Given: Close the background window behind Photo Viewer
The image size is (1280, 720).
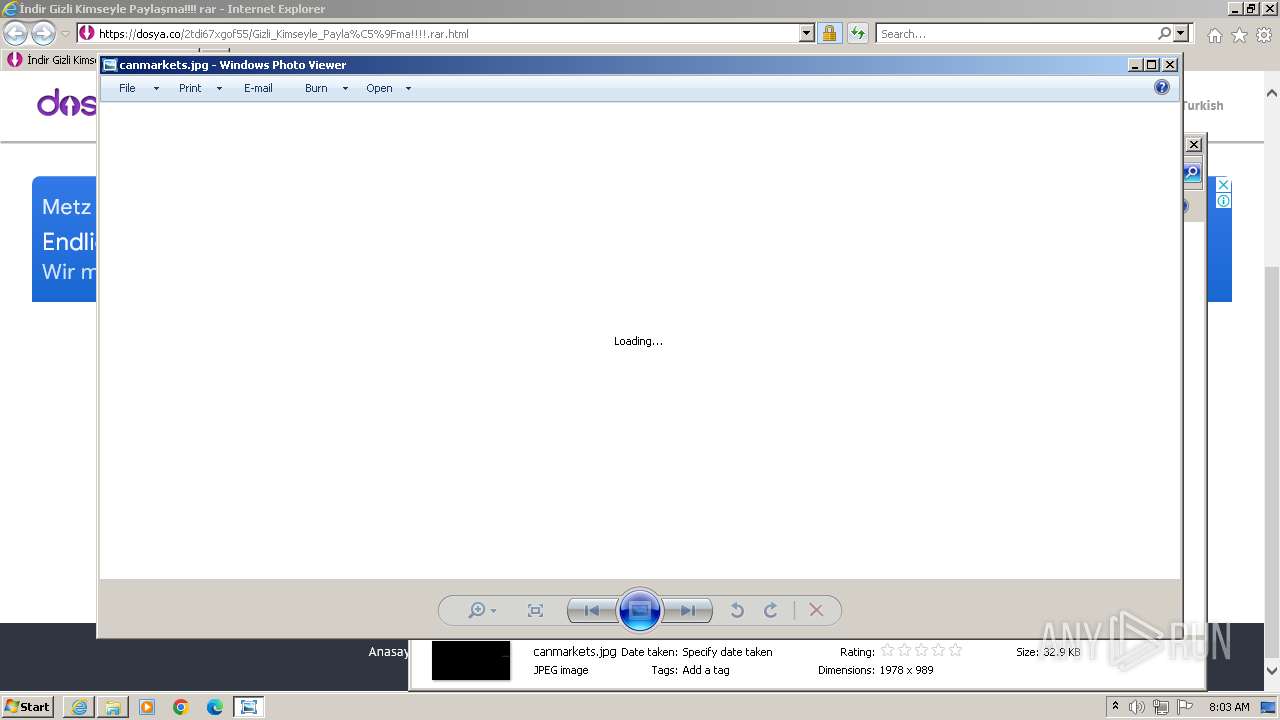Looking at the screenshot, I should click(1194, 145).
